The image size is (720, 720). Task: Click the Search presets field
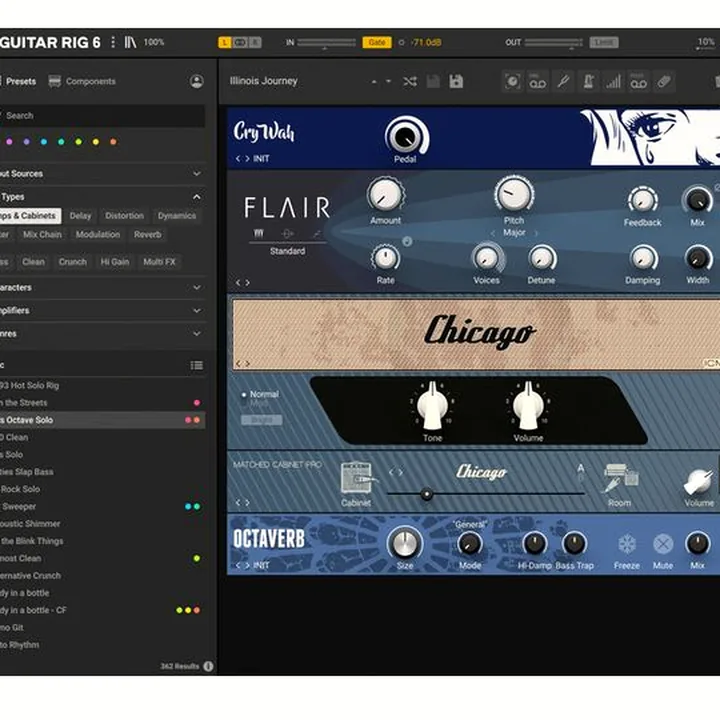point(102,116)
